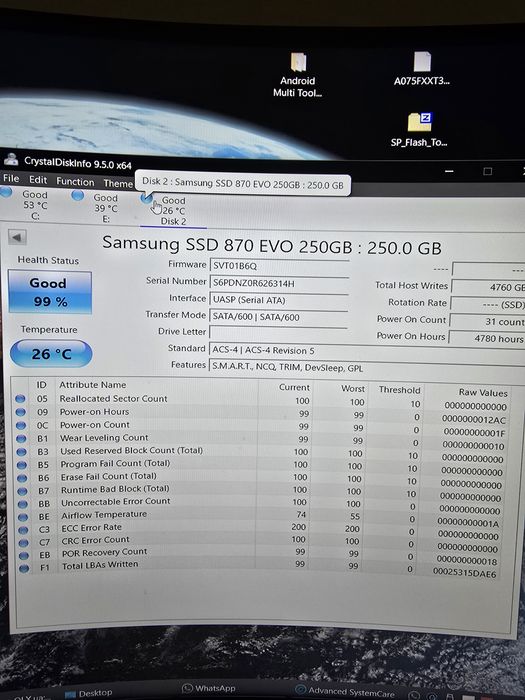
Task: Select the E: drive tab
Action: pos(105,208)
